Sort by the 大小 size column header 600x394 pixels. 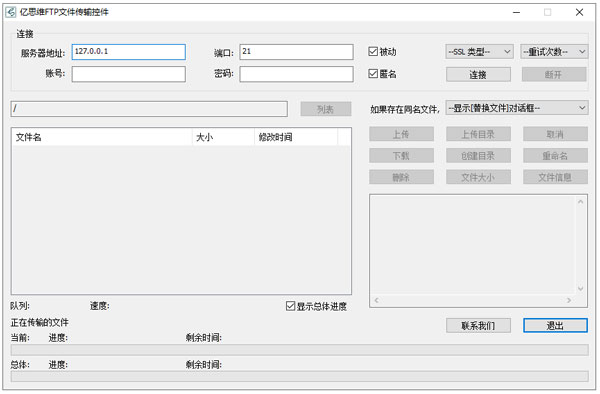tap(223, 137)
